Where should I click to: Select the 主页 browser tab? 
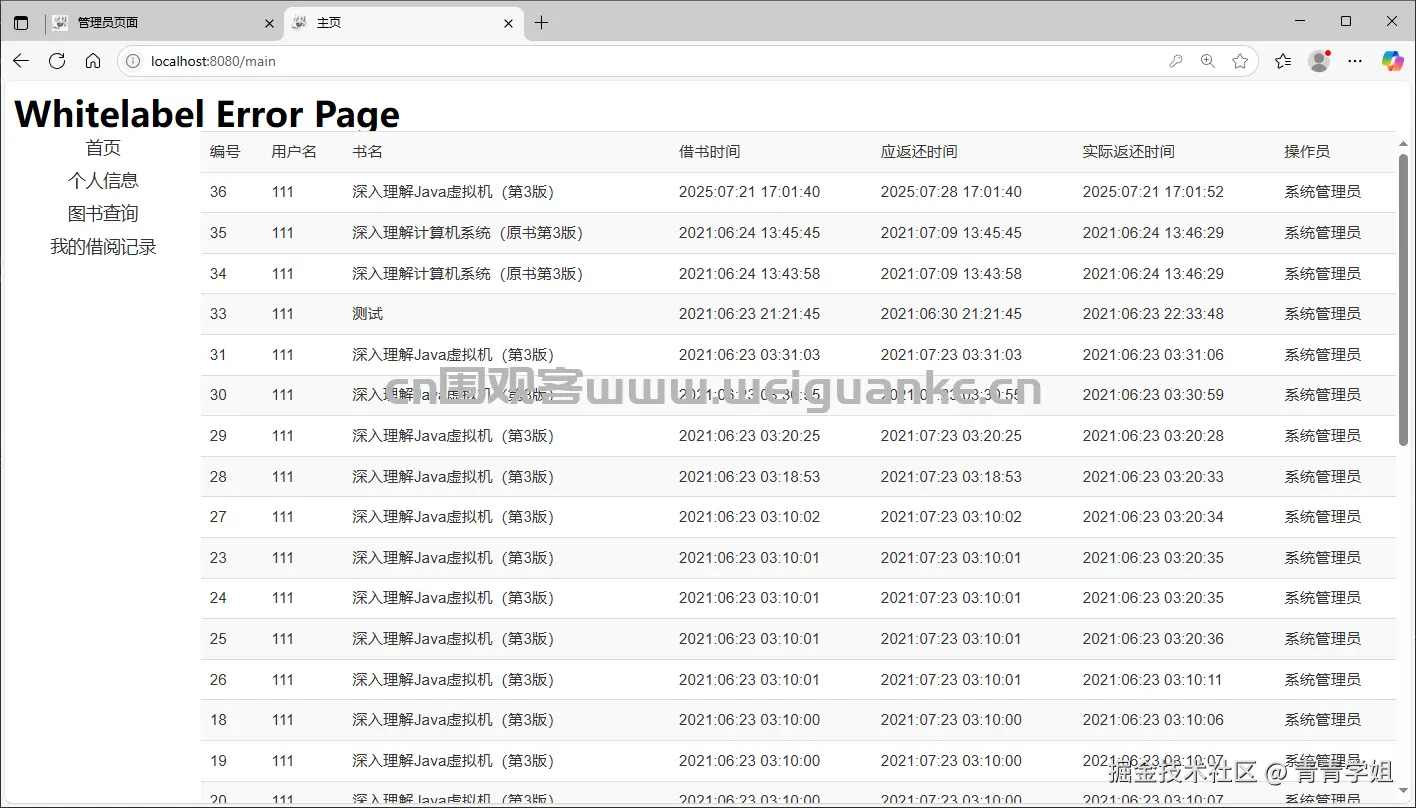[405, 22]
